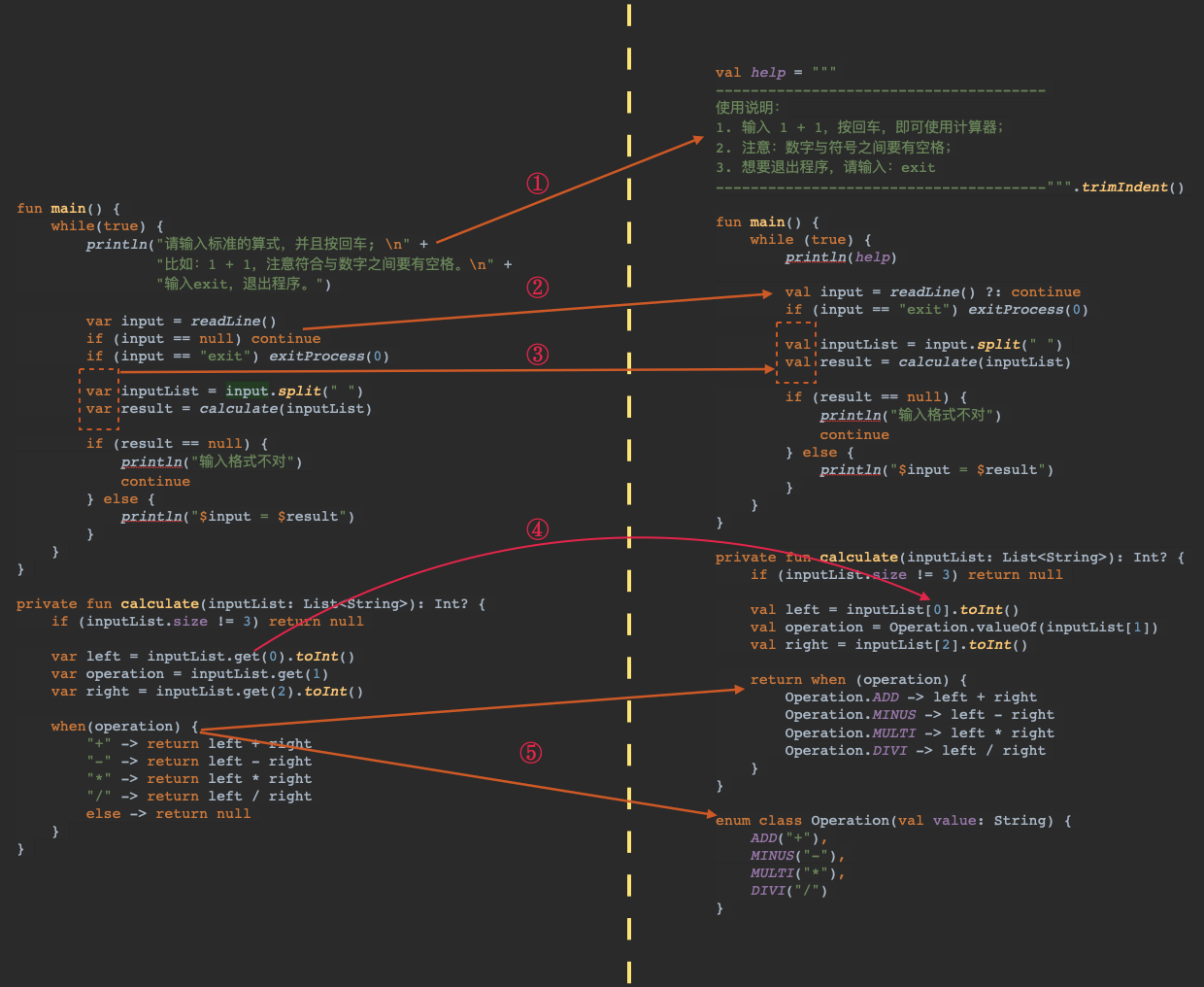1204x987 pixels.
Task: Select the DIVI("/") enum entry
Action: tap(788, 891)
